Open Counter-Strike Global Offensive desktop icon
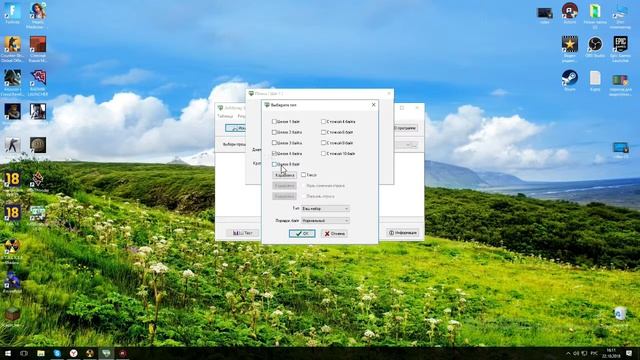The width and height of the screenshot is (640, 360). 13,48
